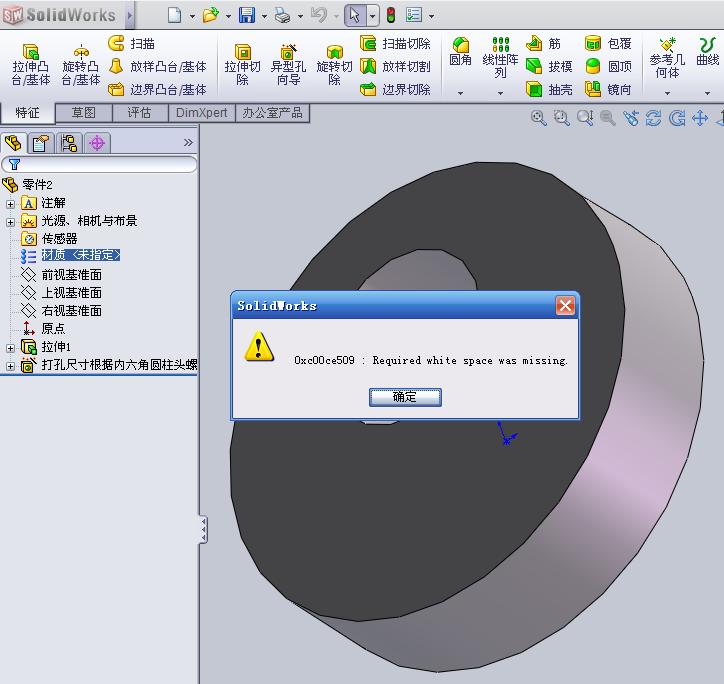The height and width of the screenshot is (684, 724).
Task: Print with the printer icon
Action: point(283,15)
